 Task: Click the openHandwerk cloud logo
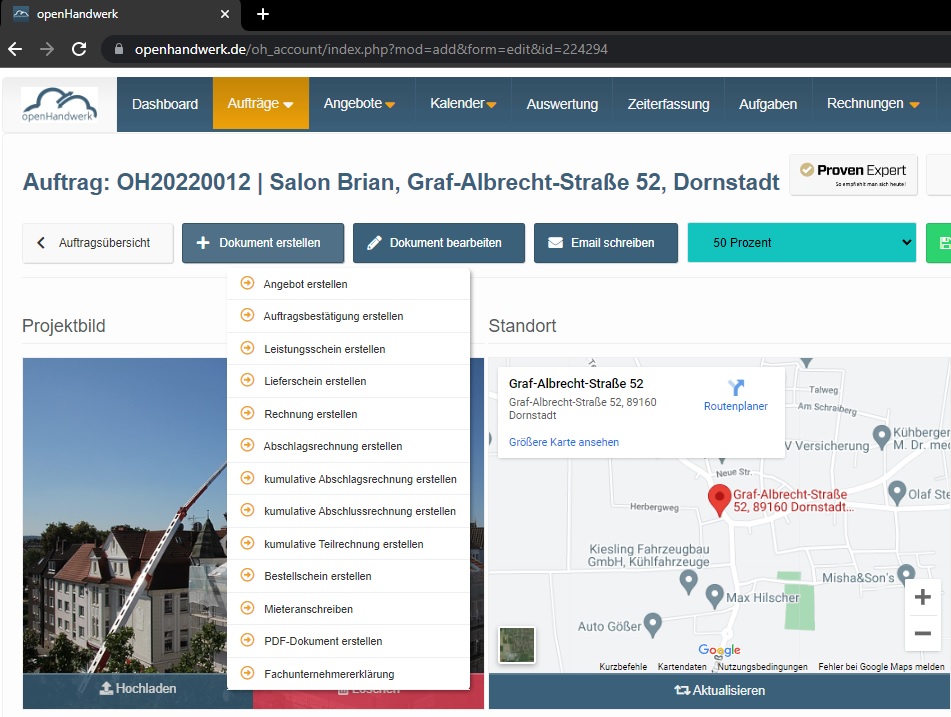(60, 105)
